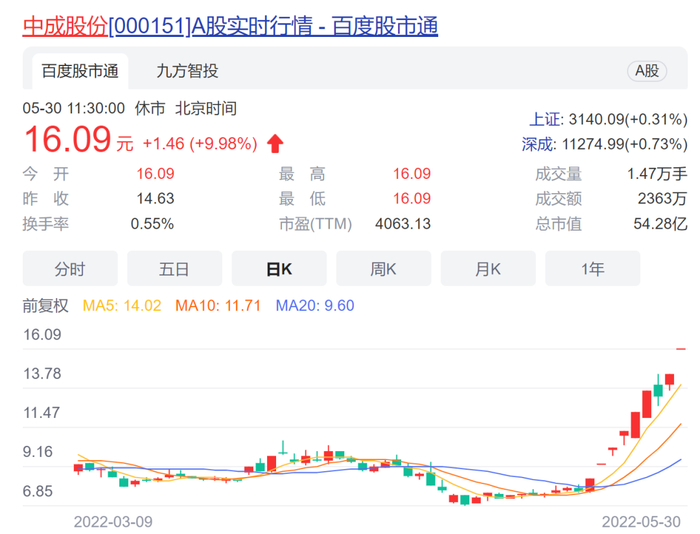Switch to the 百度股市通 tab
Image resolution: width=700 pixels, height=534 pixels.
click(80, 71)
